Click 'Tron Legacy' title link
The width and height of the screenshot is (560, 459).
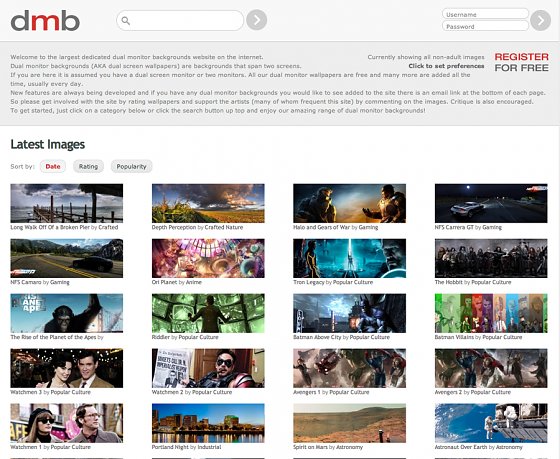[x=309, y=282]
